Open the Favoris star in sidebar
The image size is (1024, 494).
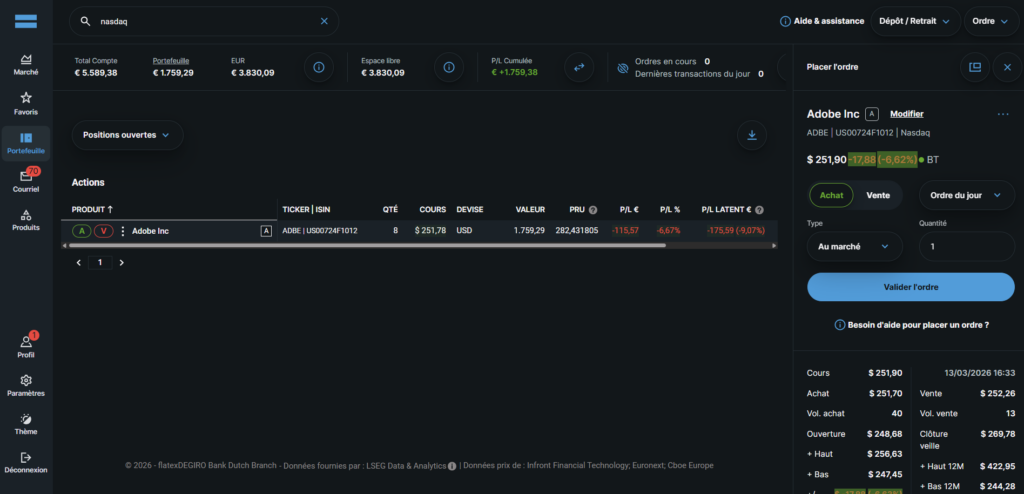(26, 103)
